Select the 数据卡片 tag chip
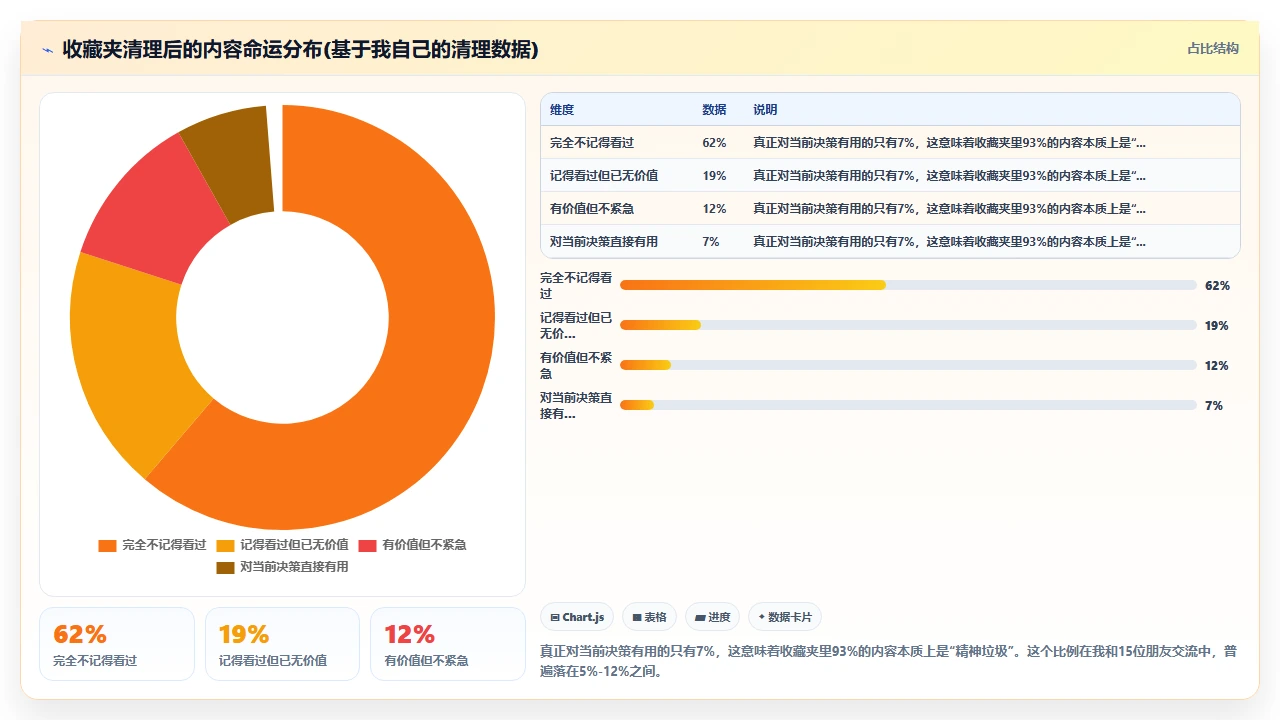The height and width of the screenshot is (720, 1280). [x=785, y=618]
